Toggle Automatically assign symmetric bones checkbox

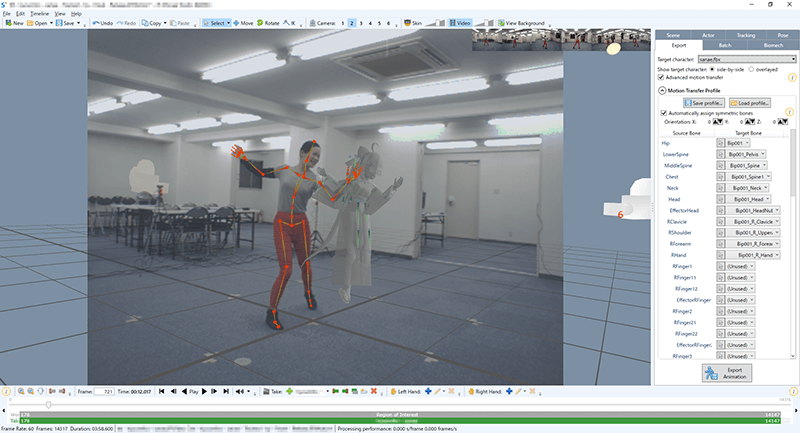[x=665, y=112]
